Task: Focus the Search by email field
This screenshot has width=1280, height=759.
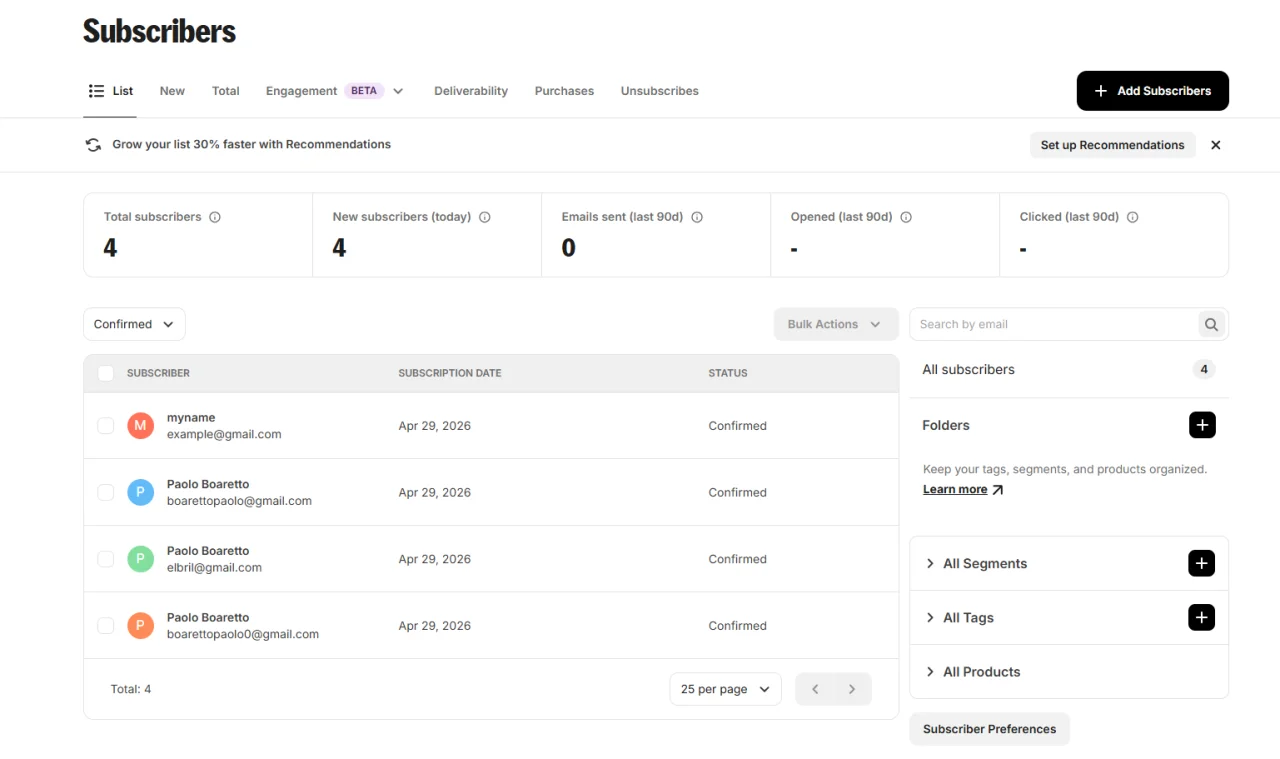Action: [x=1054, y=324]
